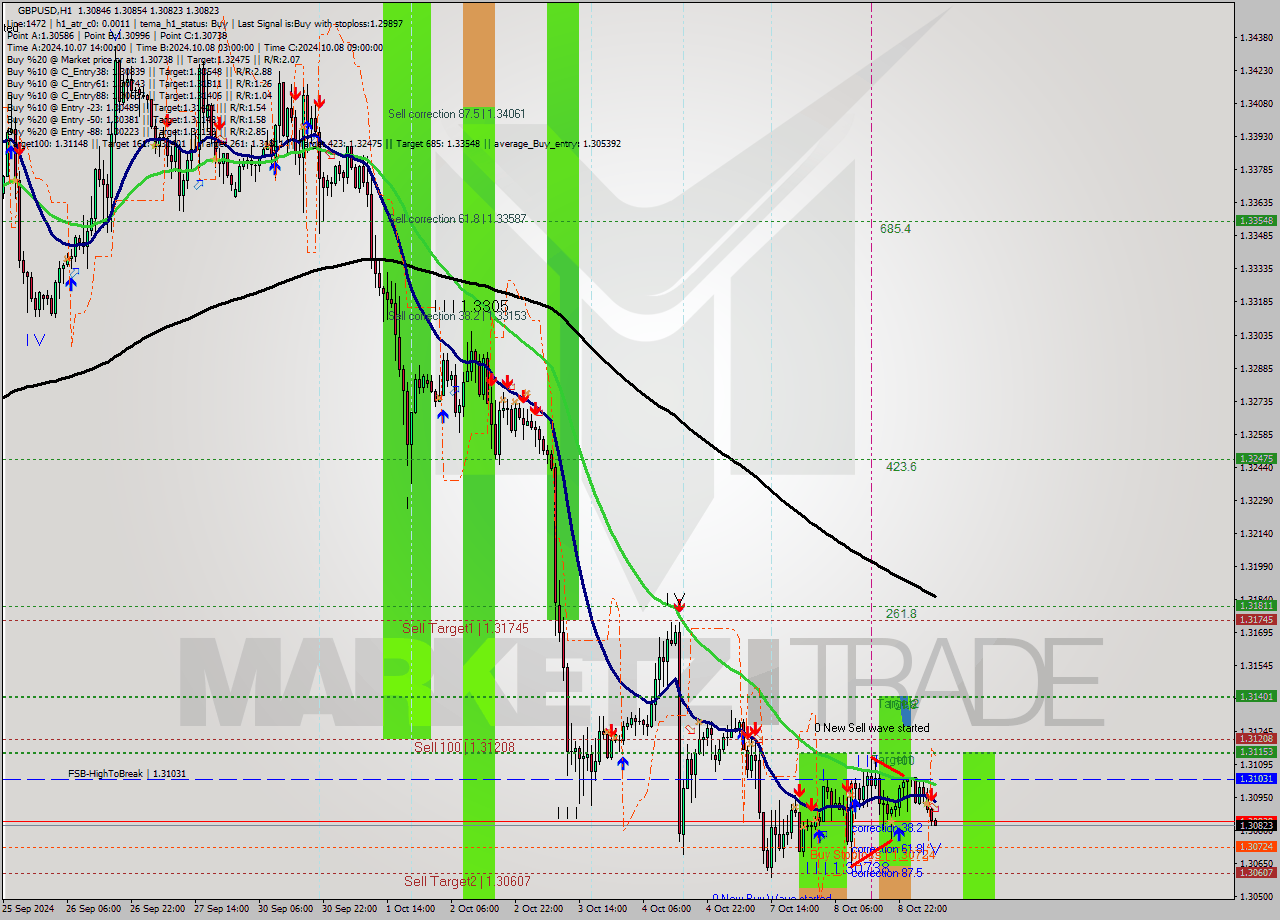The image size is (1280, 920).
Task: Click 'FSB-HighToBreak | 1.31031' label
Action: 127,774
